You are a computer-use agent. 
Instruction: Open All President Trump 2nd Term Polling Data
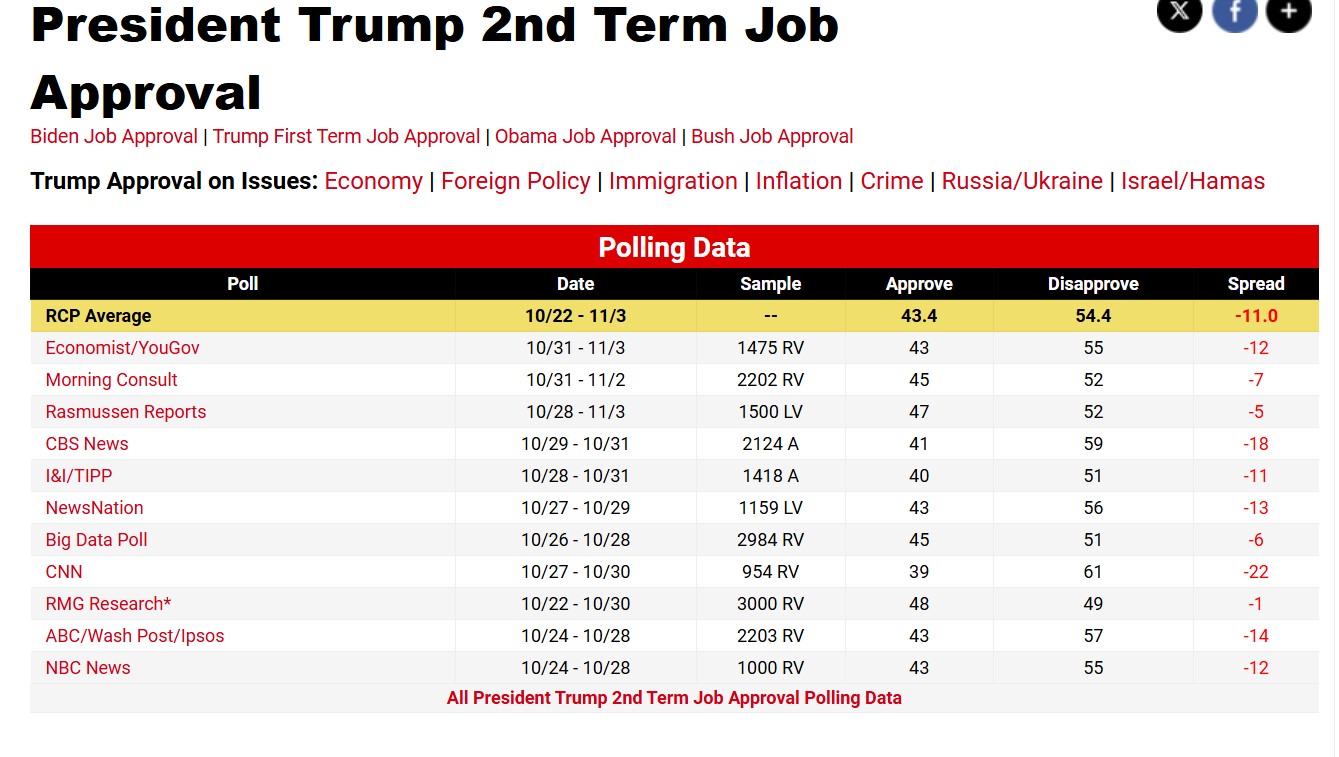[x=674, y=698]
